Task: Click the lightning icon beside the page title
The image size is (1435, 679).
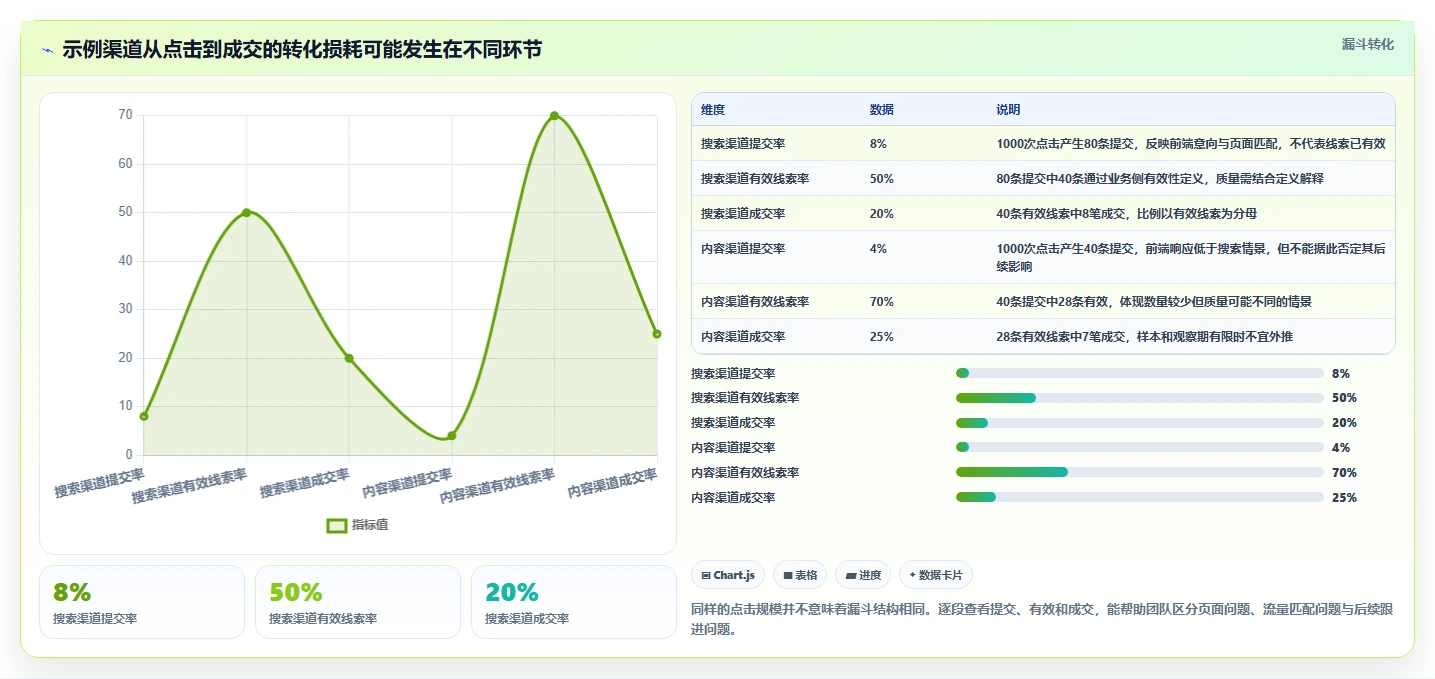Action: [x=47, y=50]
